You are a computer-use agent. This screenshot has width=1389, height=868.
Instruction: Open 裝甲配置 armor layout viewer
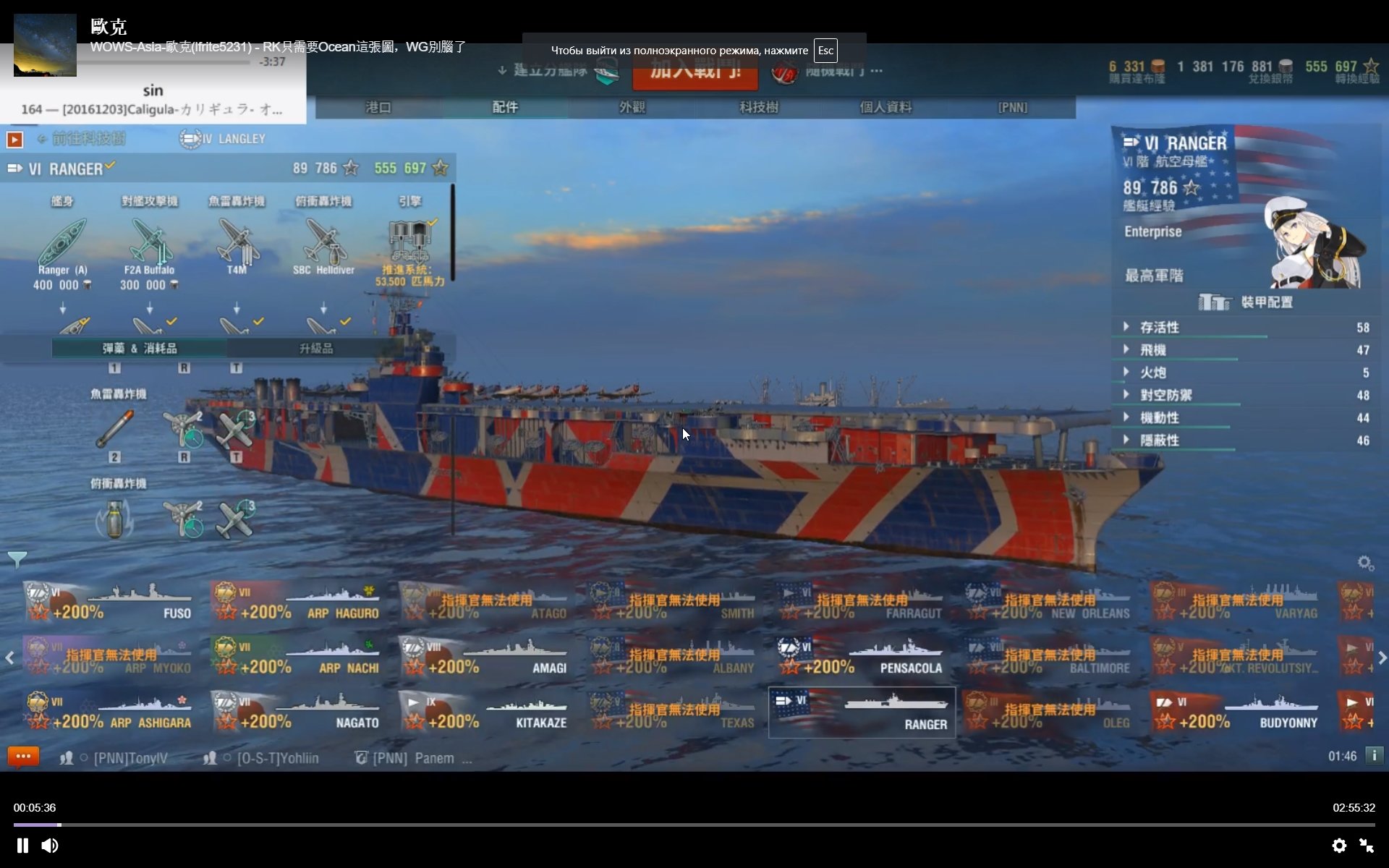point(1246,302)
